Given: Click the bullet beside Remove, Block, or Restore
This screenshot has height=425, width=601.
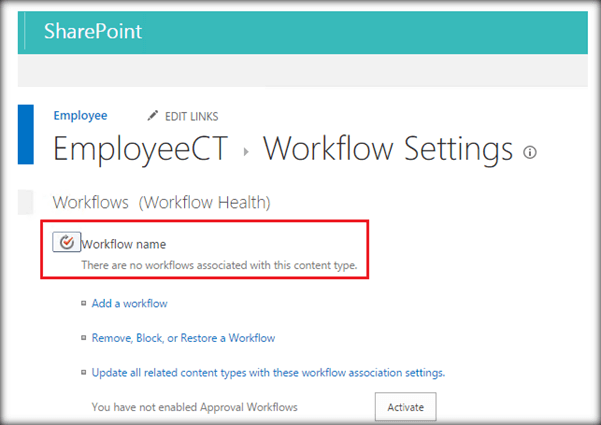Looking at the screenshot, I should pos(83,338).
